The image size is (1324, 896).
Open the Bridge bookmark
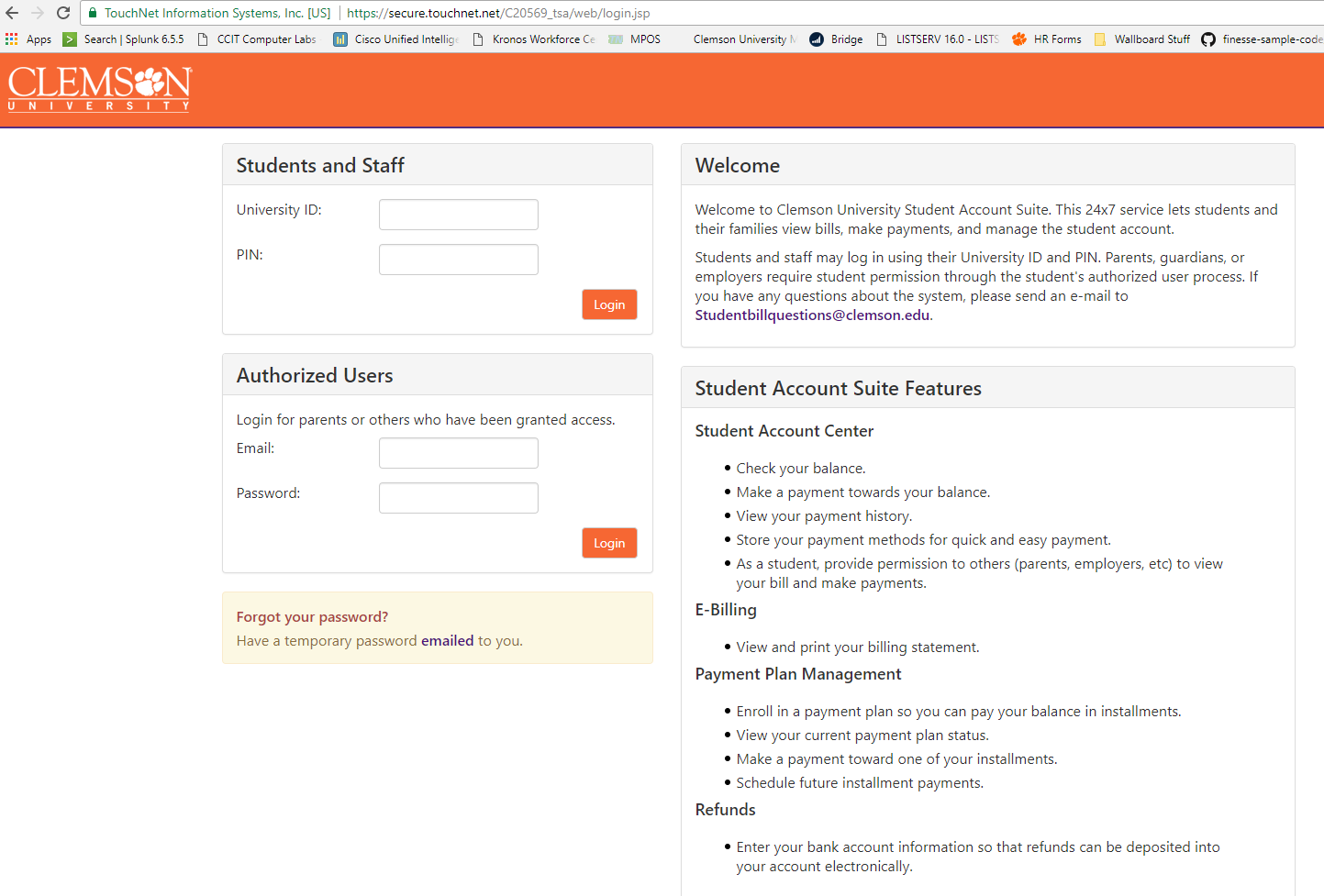836,39
